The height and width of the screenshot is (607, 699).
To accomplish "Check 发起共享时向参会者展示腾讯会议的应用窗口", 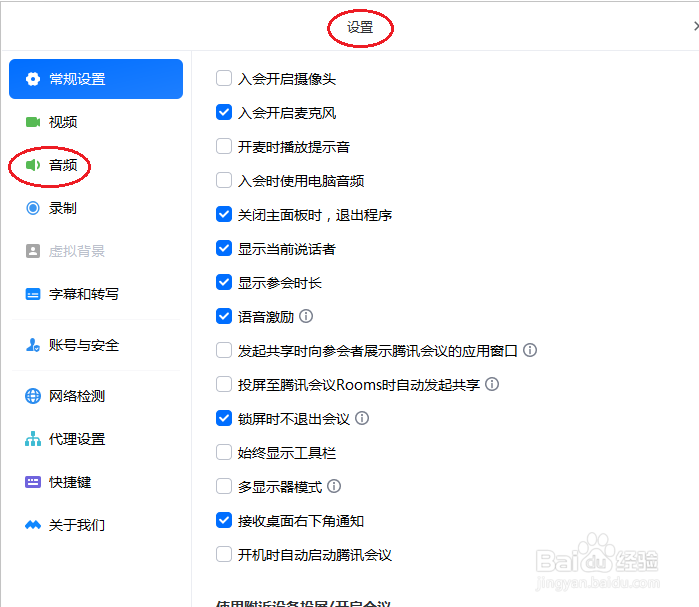I will [x=224, y=350].
